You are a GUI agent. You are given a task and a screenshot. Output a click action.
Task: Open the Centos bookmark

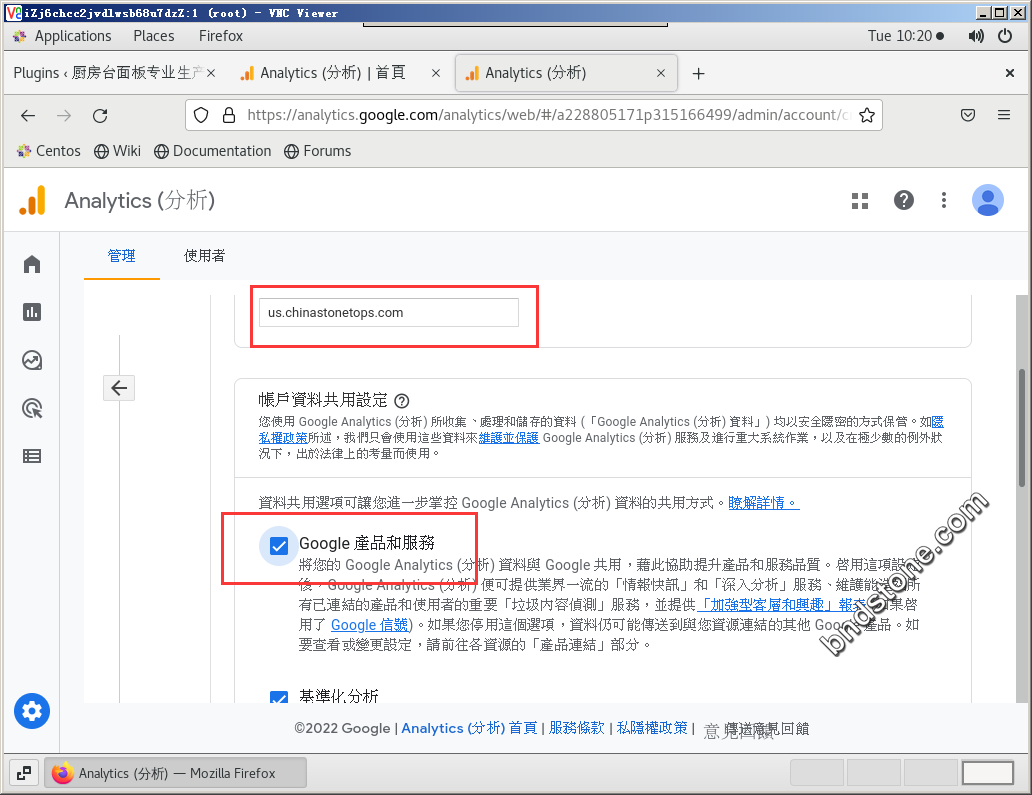tap(49, 151)
